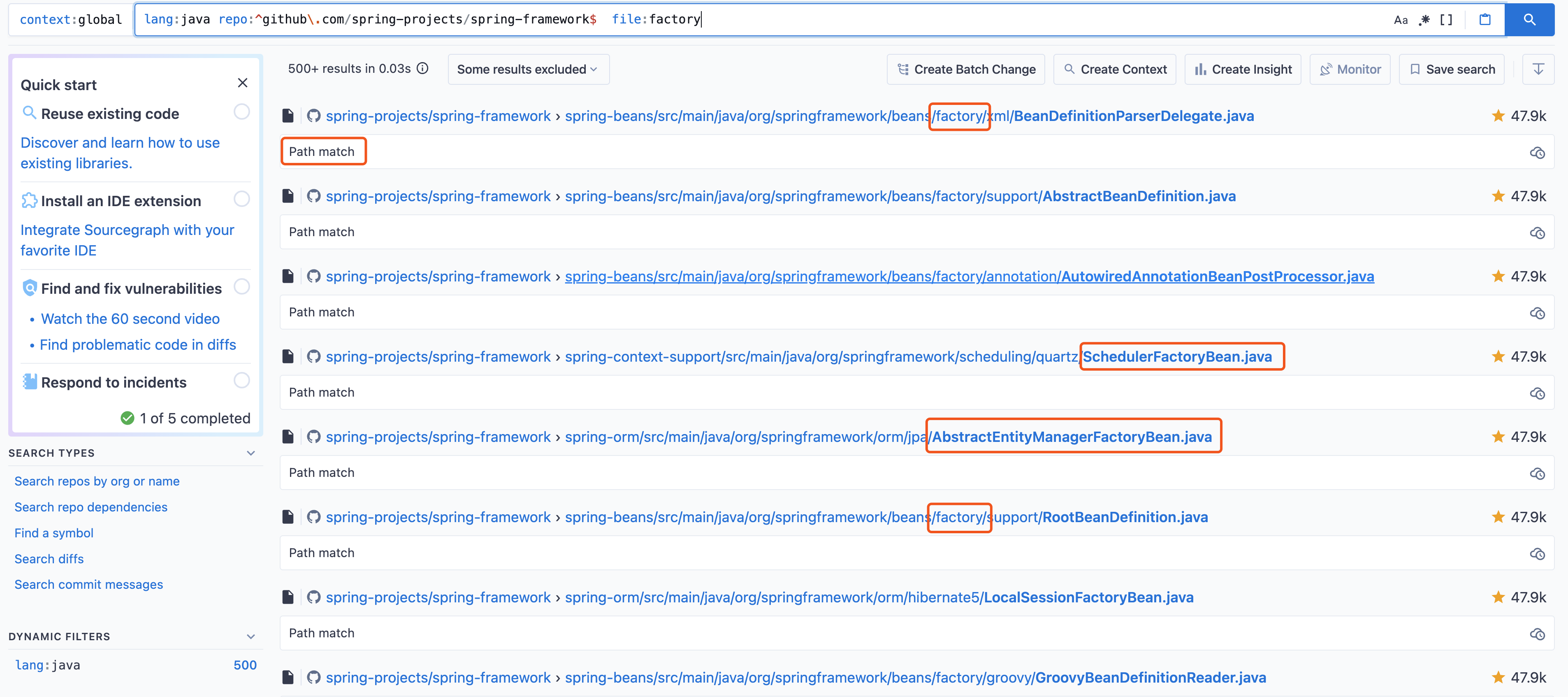Screen dimensions: 1568x697
Task: Mark Find and fix vulnerabilities circle
Action: [x=241, y=287]
